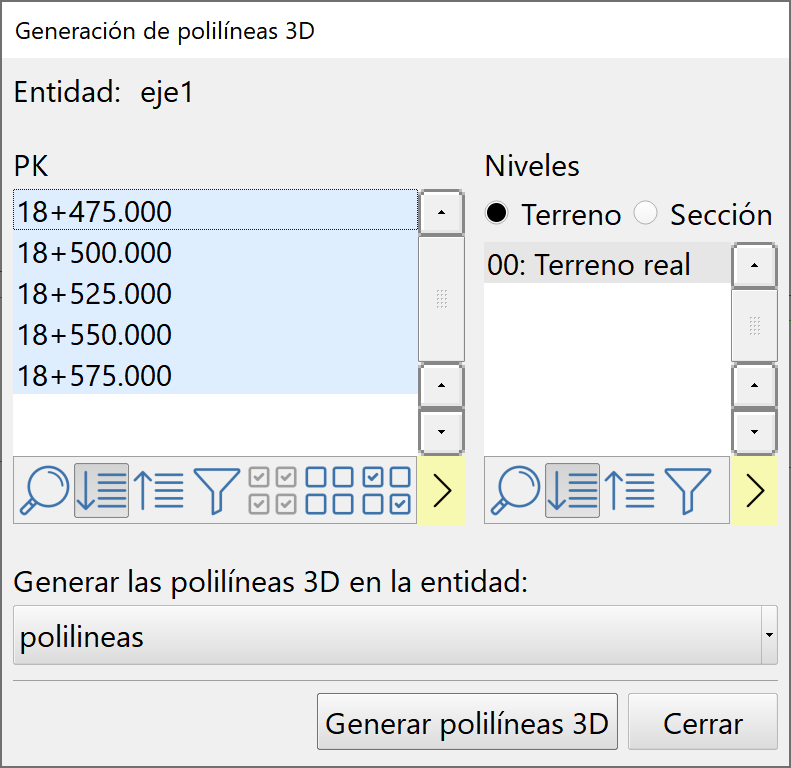Select PK row 18+475.000

point(215,210)
